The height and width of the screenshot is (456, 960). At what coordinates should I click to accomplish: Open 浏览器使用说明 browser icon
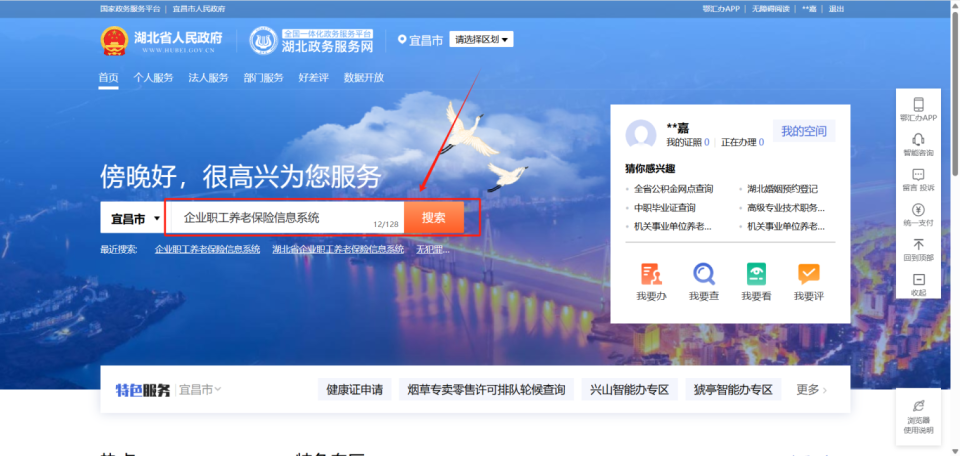[x=918, y=406]
